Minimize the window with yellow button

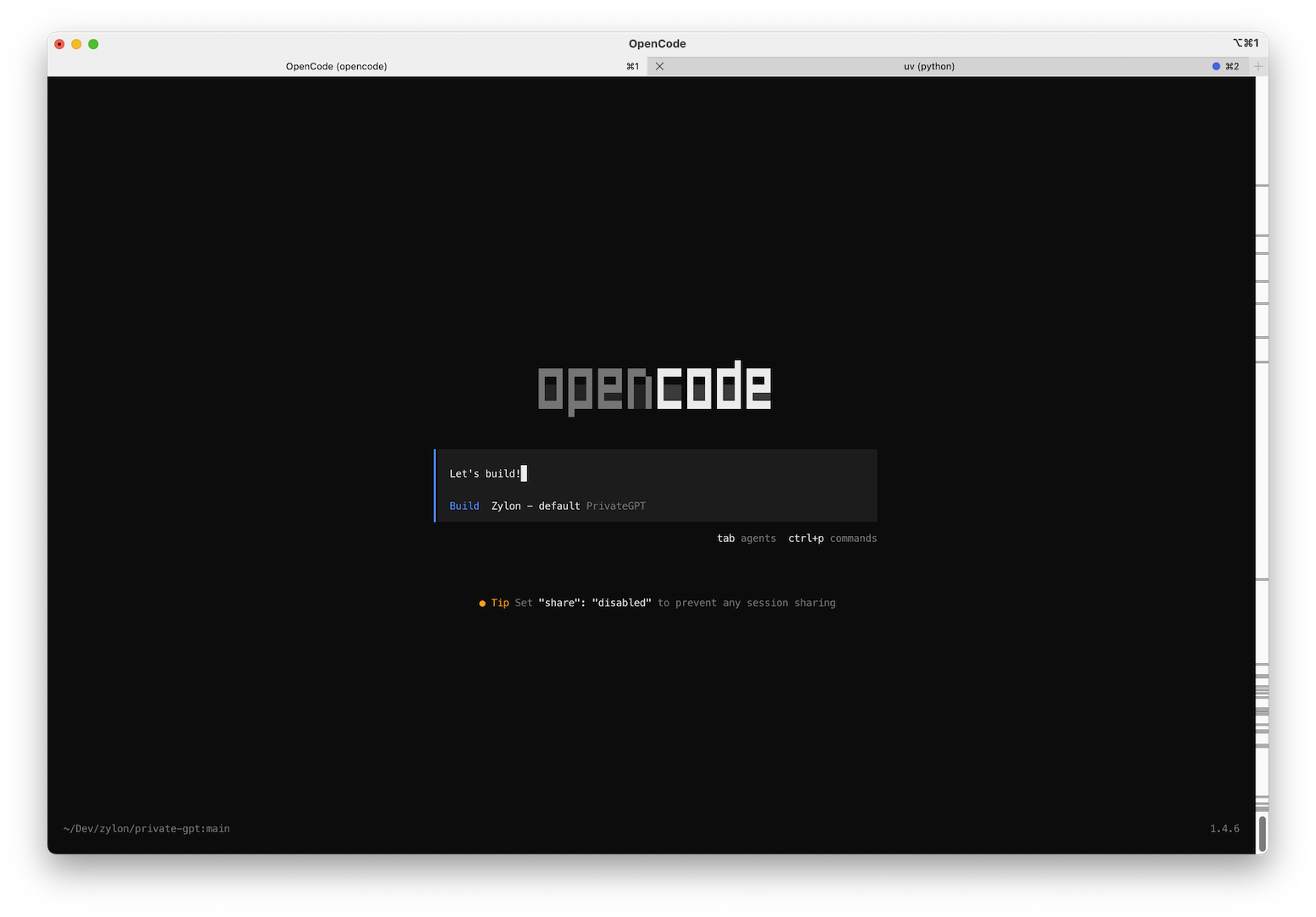(76, 44)
